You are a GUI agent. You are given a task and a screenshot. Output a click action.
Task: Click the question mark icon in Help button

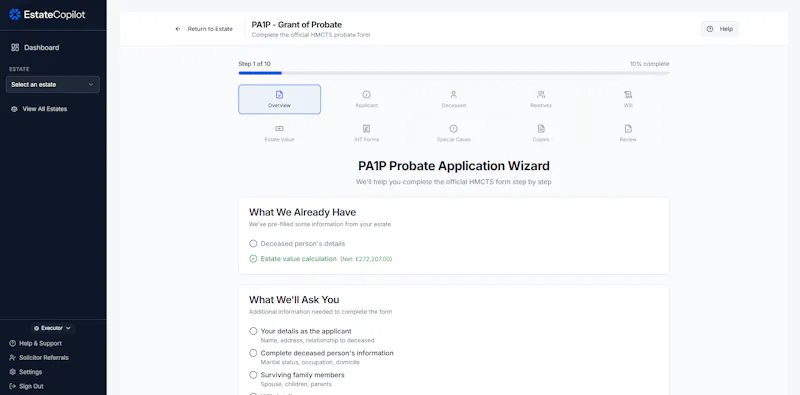point(710,29)
